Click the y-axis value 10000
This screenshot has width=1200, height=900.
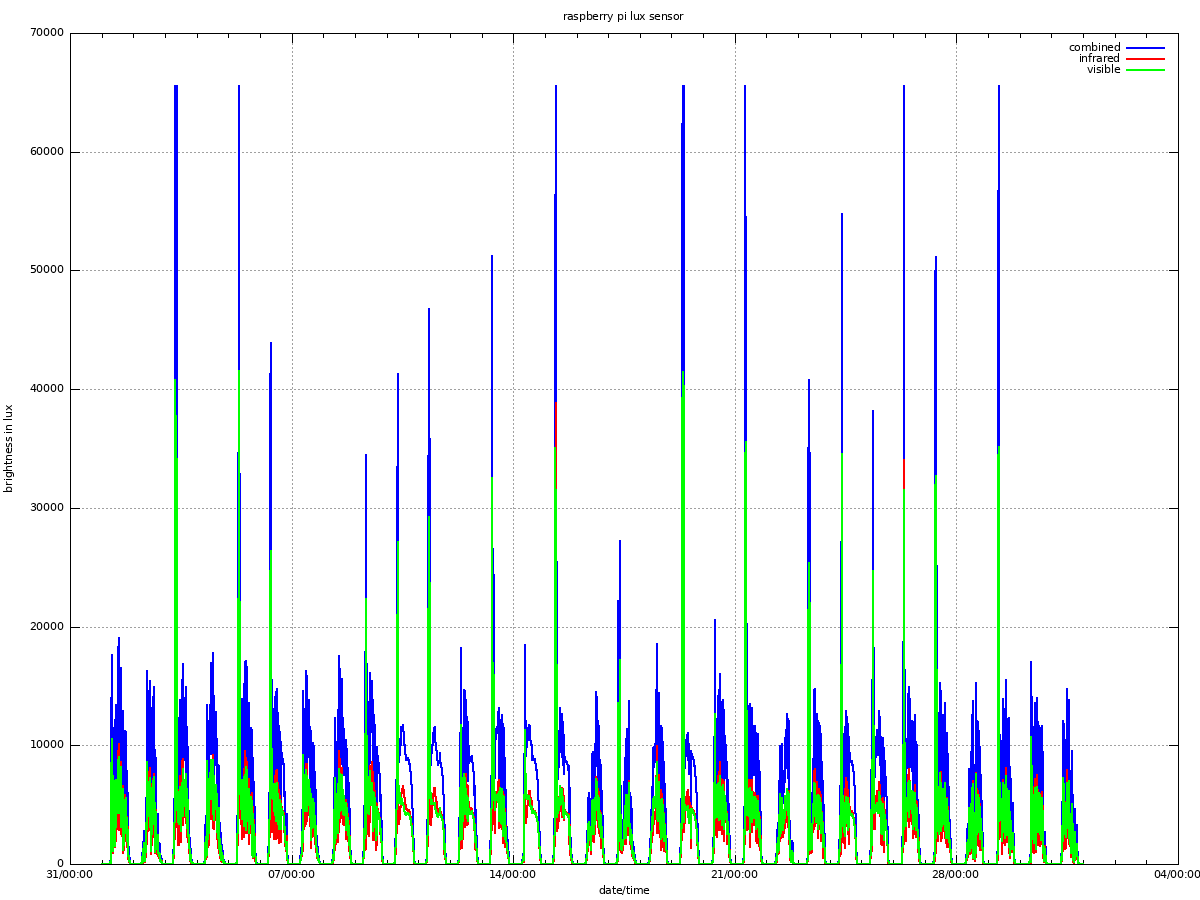click(48, 745)
